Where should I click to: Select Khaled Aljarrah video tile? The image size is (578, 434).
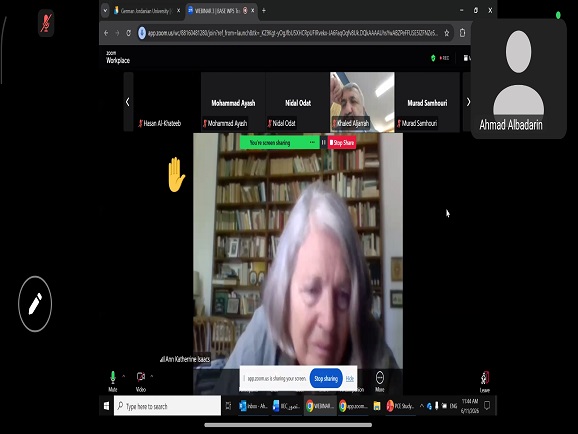point(362,102)
